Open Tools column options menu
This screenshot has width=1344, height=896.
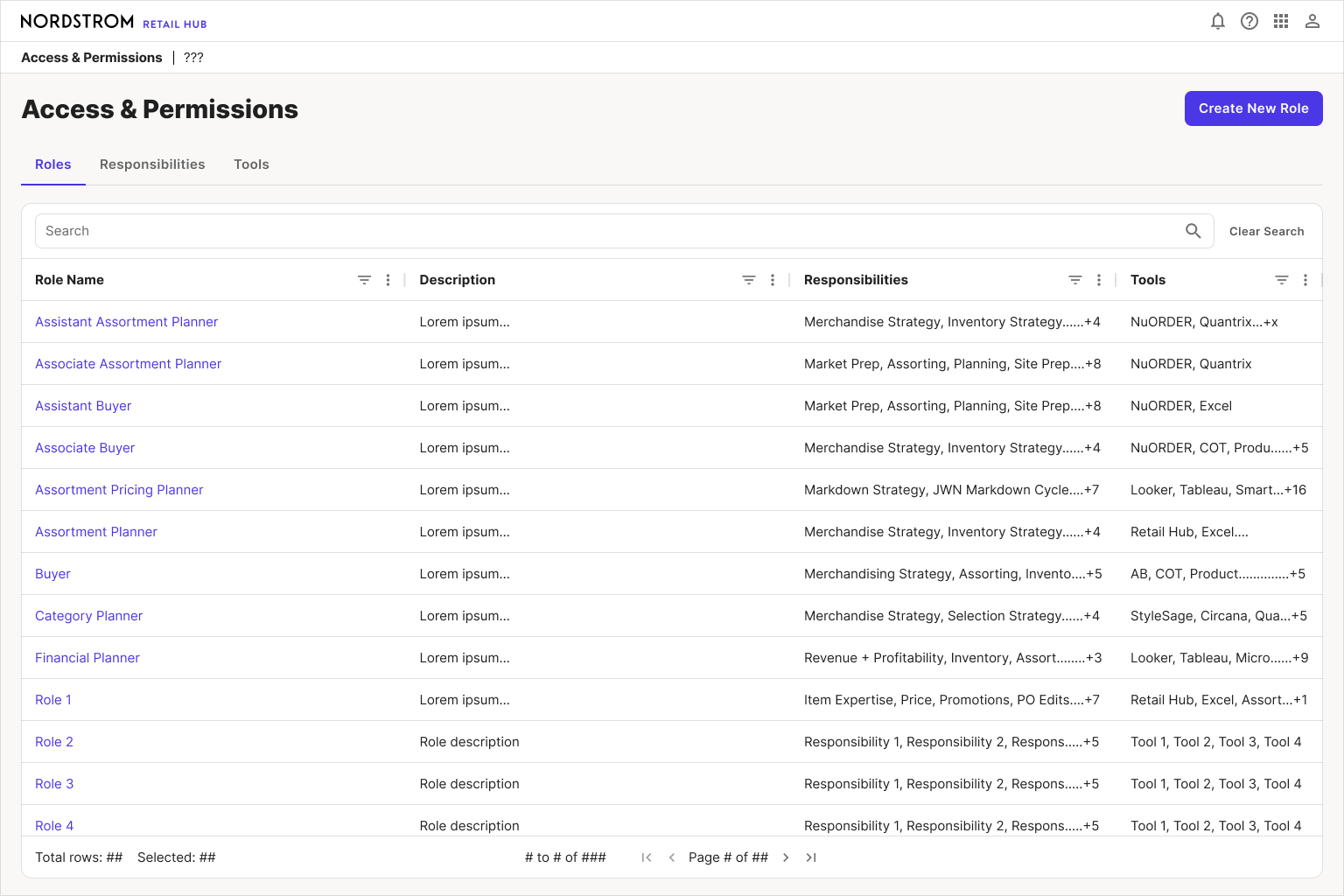(x=1305, y=280)
